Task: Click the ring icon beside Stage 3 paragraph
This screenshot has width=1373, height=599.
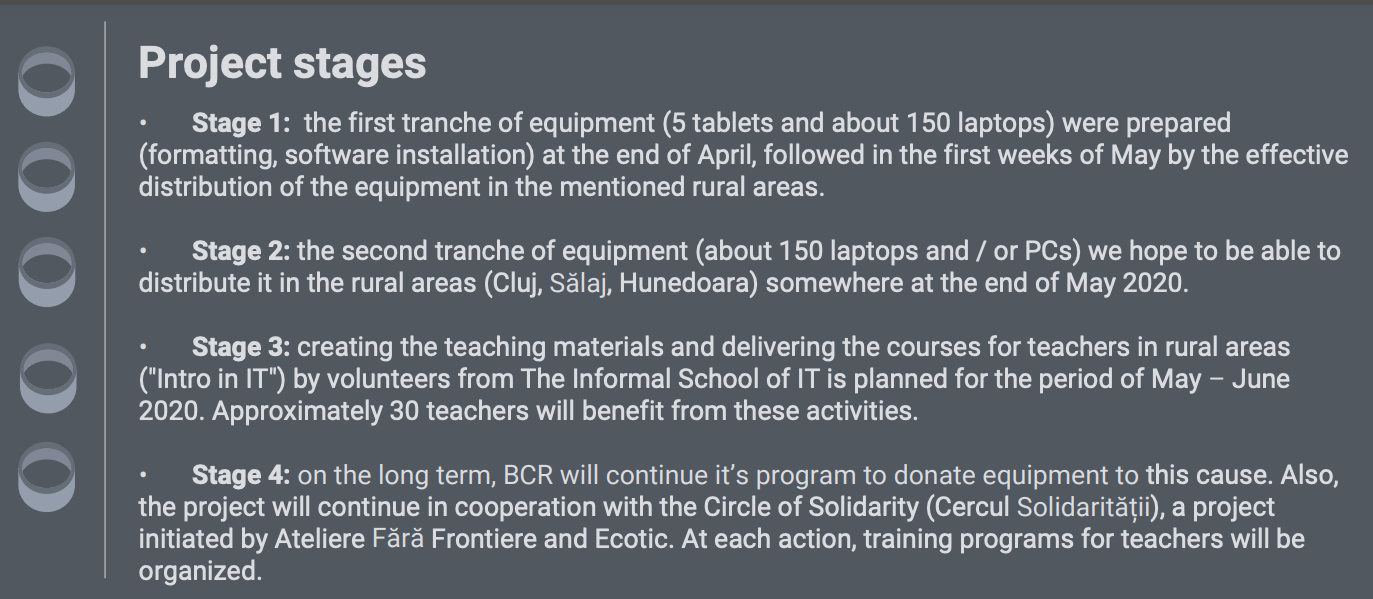Action: point(46,377)
